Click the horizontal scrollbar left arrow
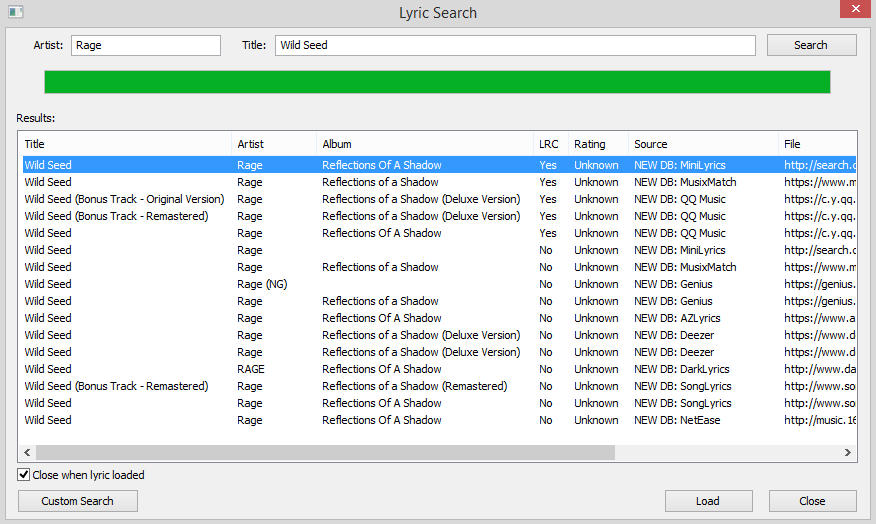Image resolution: width=876 pixels, height=524 pixels. [x=27, y=453]
